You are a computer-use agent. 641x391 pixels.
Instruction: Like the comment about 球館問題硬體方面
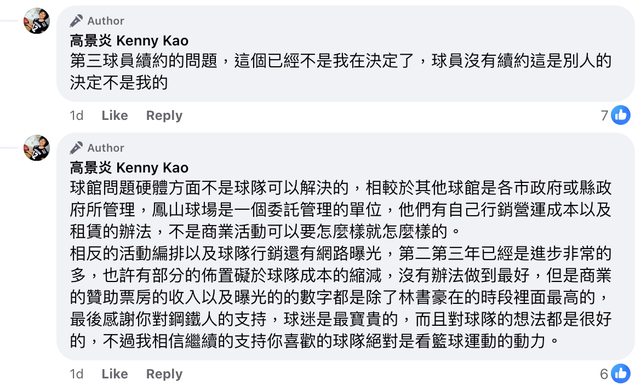click(114, 374)
